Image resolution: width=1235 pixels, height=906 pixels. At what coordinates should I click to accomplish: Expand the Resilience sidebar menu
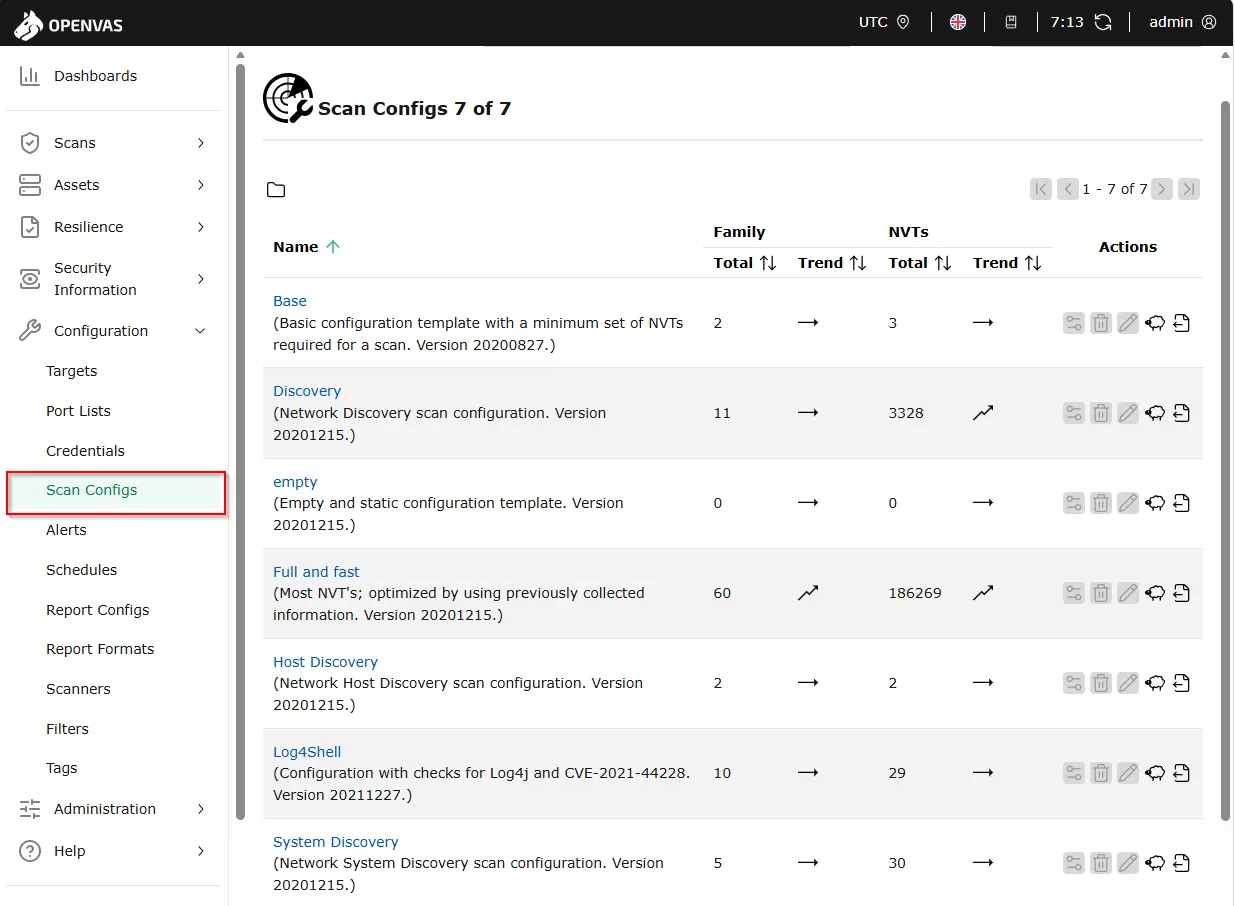click(200, 227)
